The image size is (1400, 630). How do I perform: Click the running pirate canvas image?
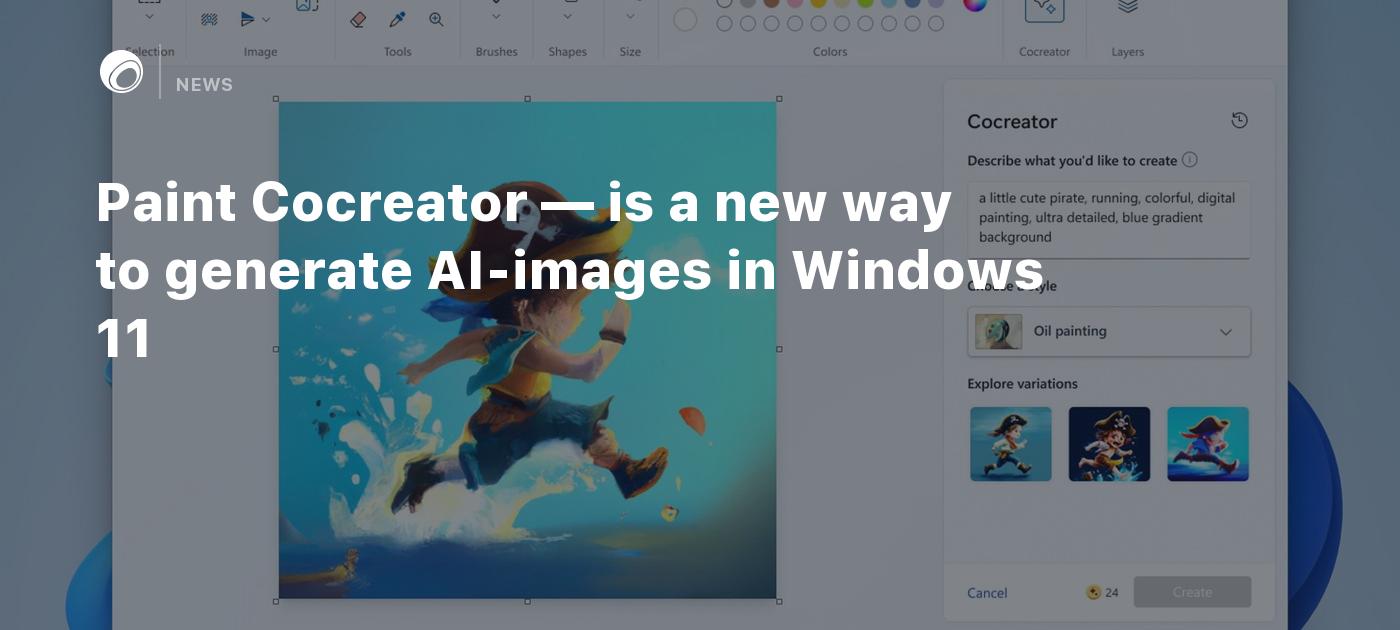527,350
